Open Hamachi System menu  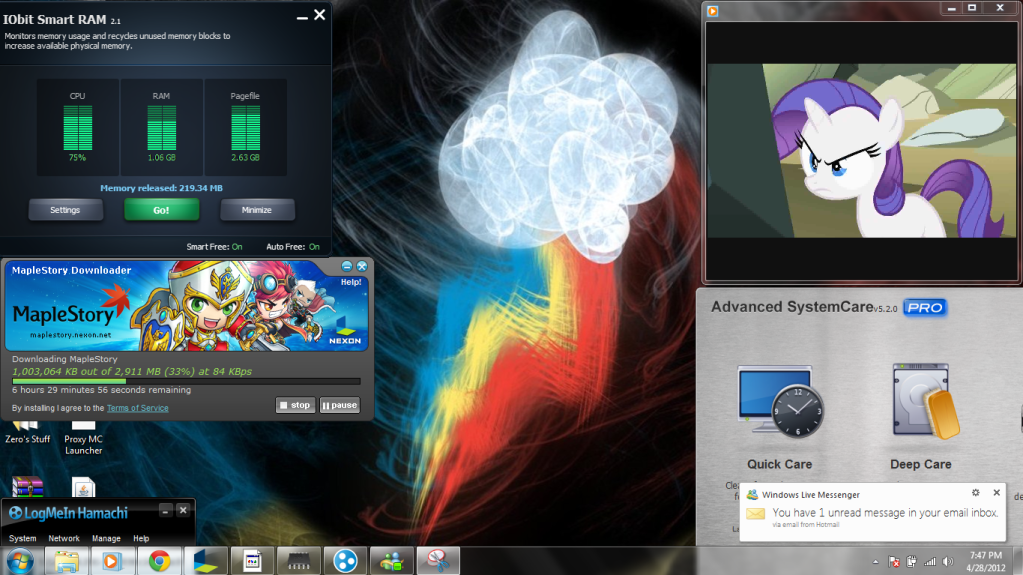pos(23,538)
